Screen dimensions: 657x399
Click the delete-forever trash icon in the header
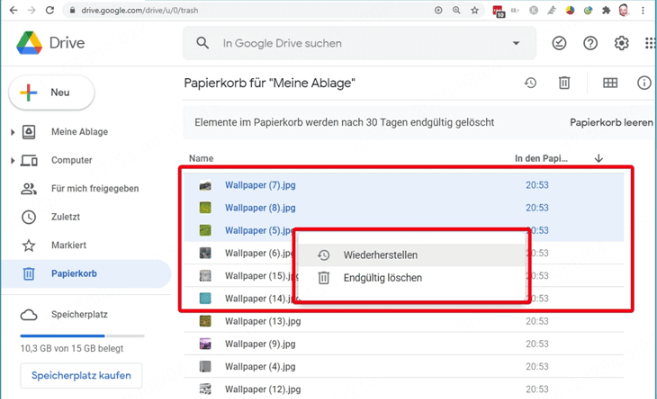coord(564,83)
